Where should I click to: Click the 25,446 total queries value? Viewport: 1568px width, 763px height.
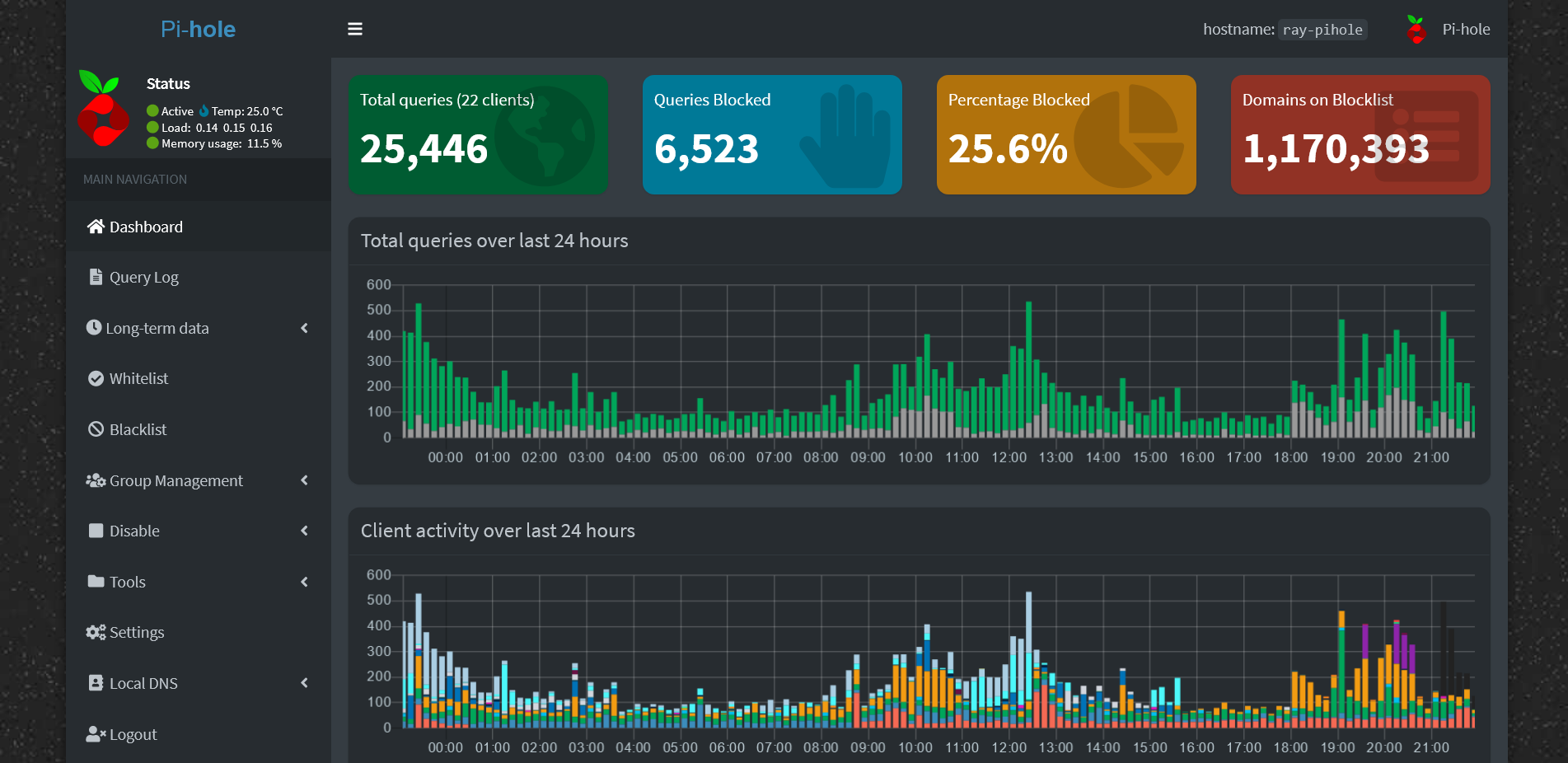(424, 149)
